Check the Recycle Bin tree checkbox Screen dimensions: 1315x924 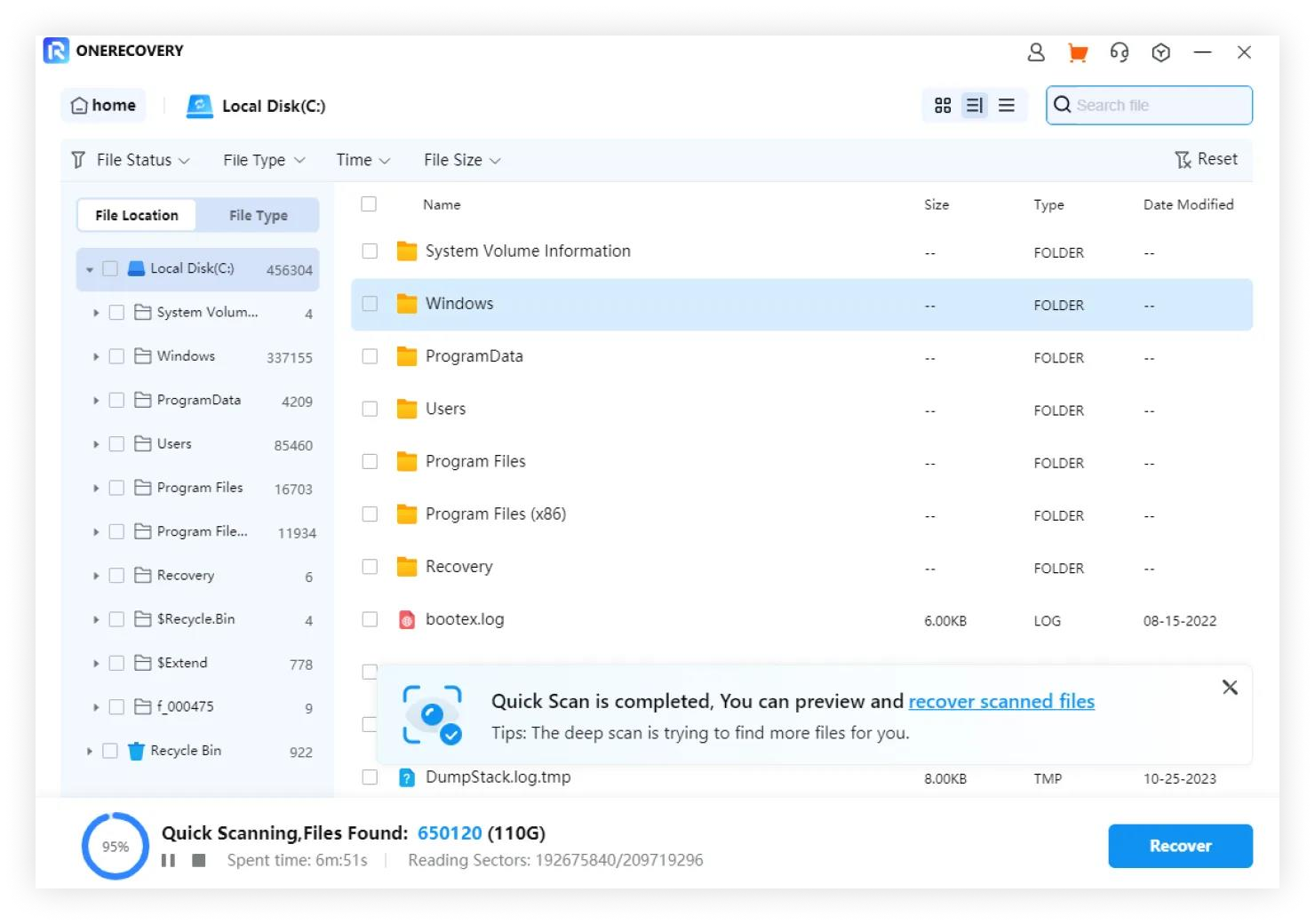(x=110, y=751)
